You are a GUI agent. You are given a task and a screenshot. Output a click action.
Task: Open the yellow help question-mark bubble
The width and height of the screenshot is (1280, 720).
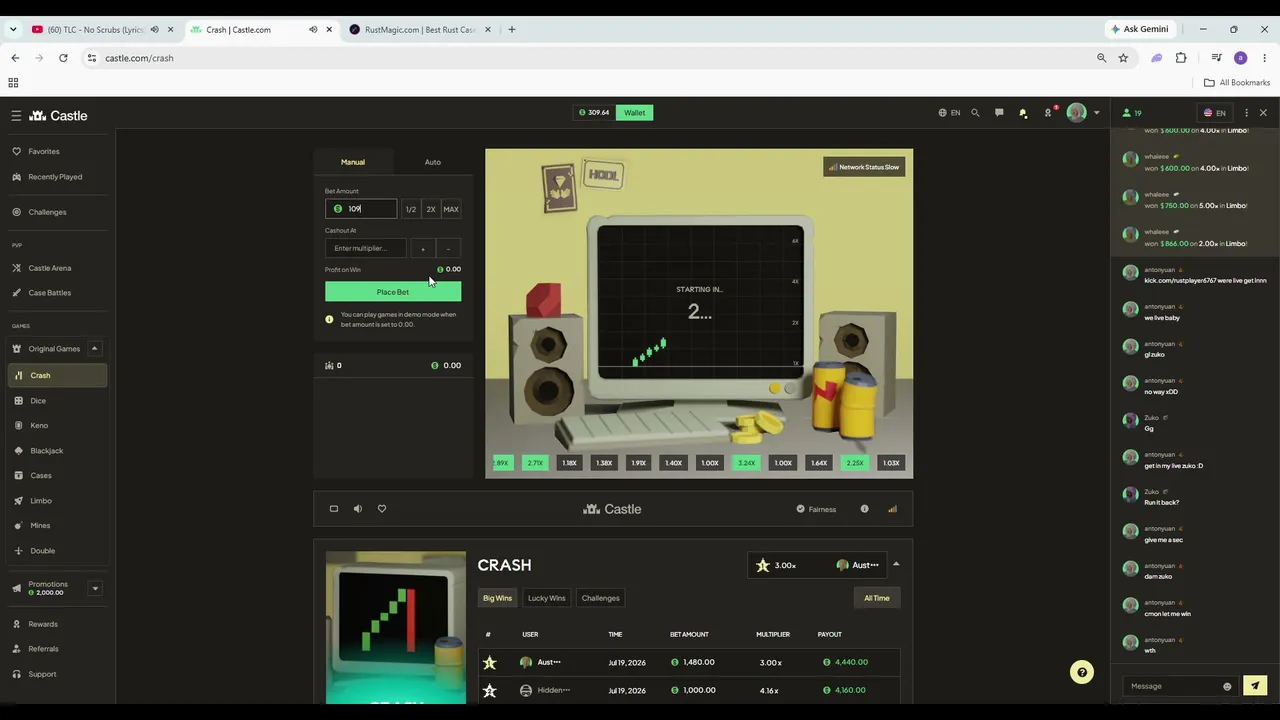coord(1082,673)
